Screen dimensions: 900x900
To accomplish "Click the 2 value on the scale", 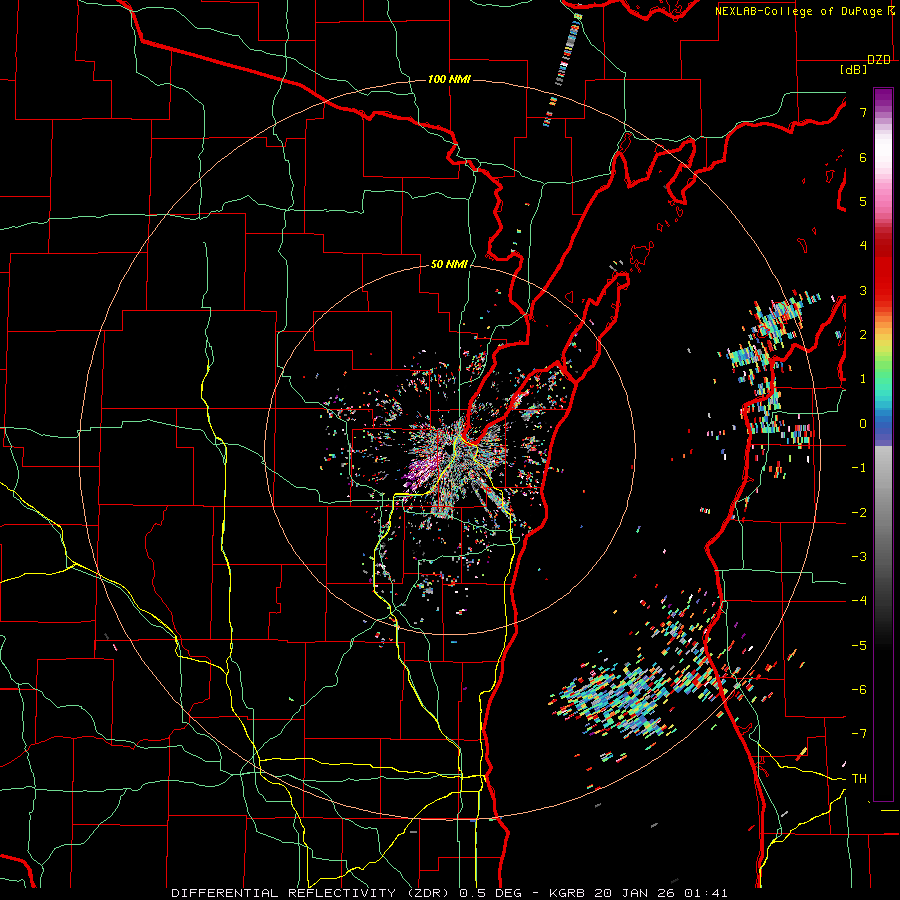I will click(863, 335).
